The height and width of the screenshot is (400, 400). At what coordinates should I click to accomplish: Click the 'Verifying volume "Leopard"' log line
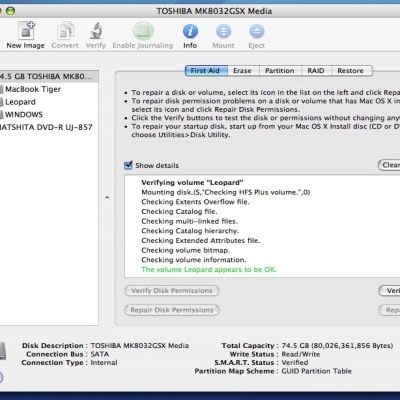pyautogui.click(x=192, y=183)
